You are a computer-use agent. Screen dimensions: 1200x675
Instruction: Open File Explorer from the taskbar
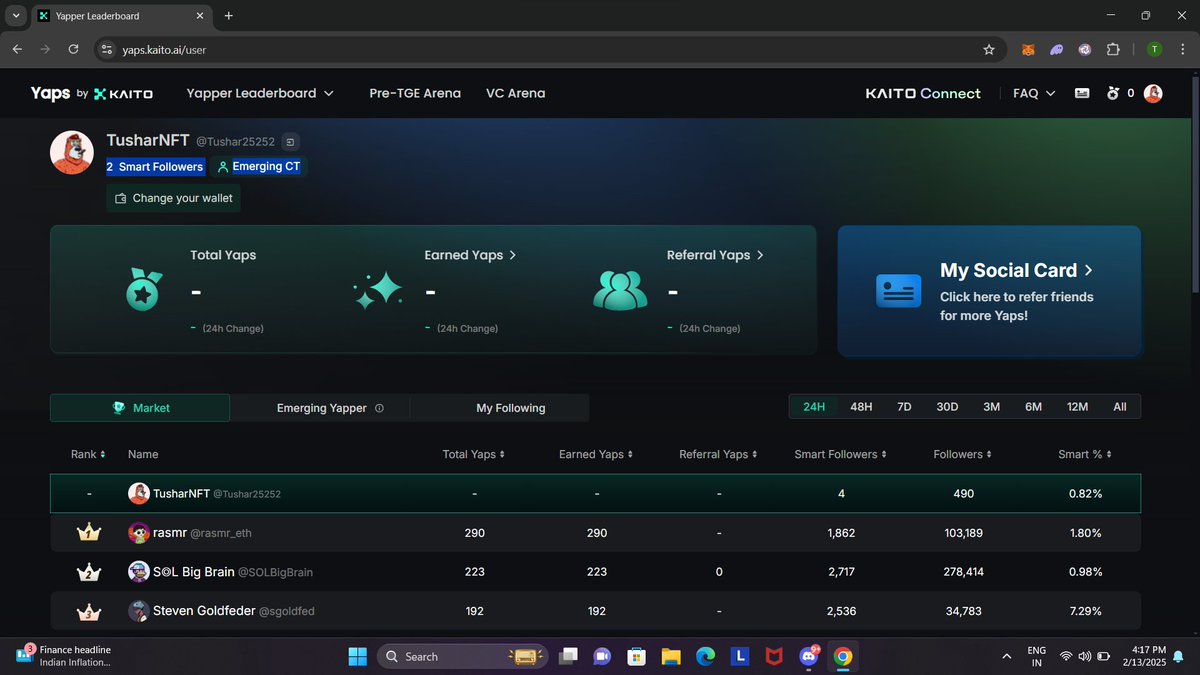click(670, 656)
